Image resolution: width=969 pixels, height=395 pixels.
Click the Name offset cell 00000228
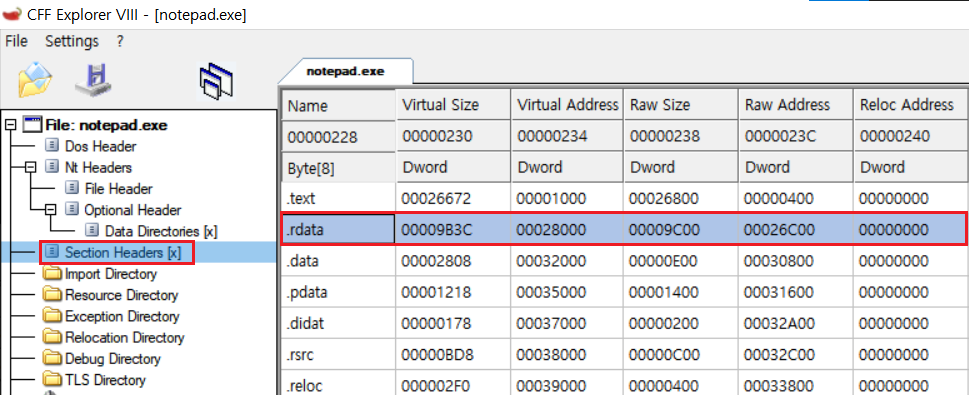tap(338, 137)
